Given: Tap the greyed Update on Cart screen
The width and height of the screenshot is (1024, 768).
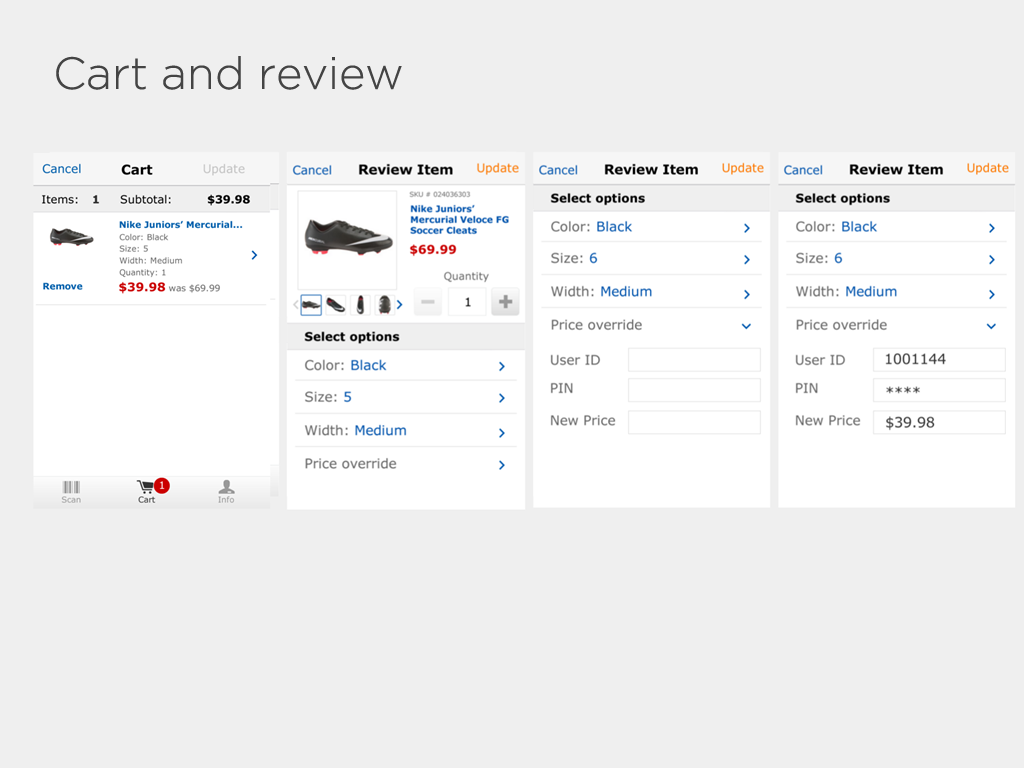Looking at the screenshot, I should pos(223,169).
